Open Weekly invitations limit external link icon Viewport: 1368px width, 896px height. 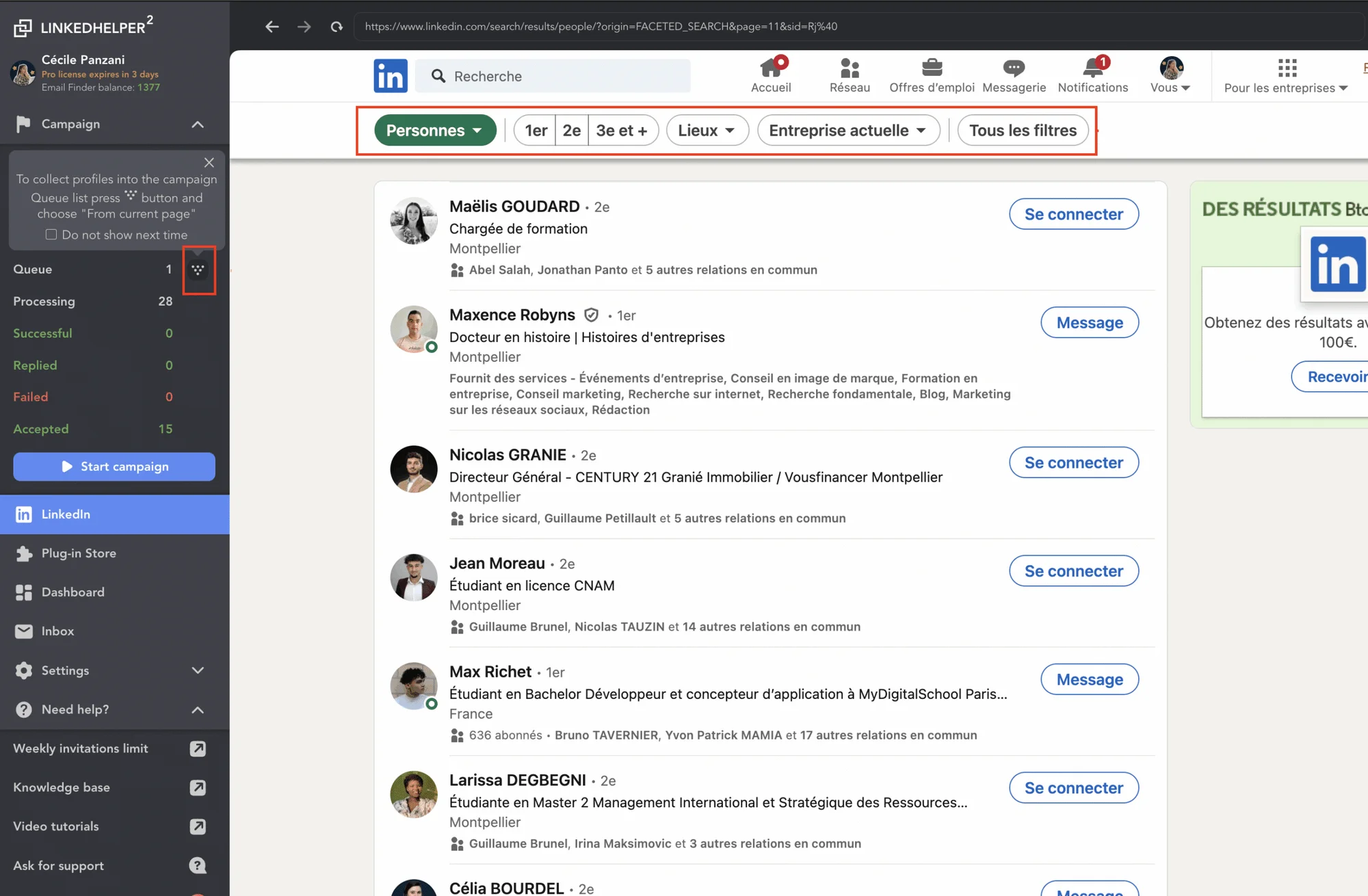[x=198, y=748]
